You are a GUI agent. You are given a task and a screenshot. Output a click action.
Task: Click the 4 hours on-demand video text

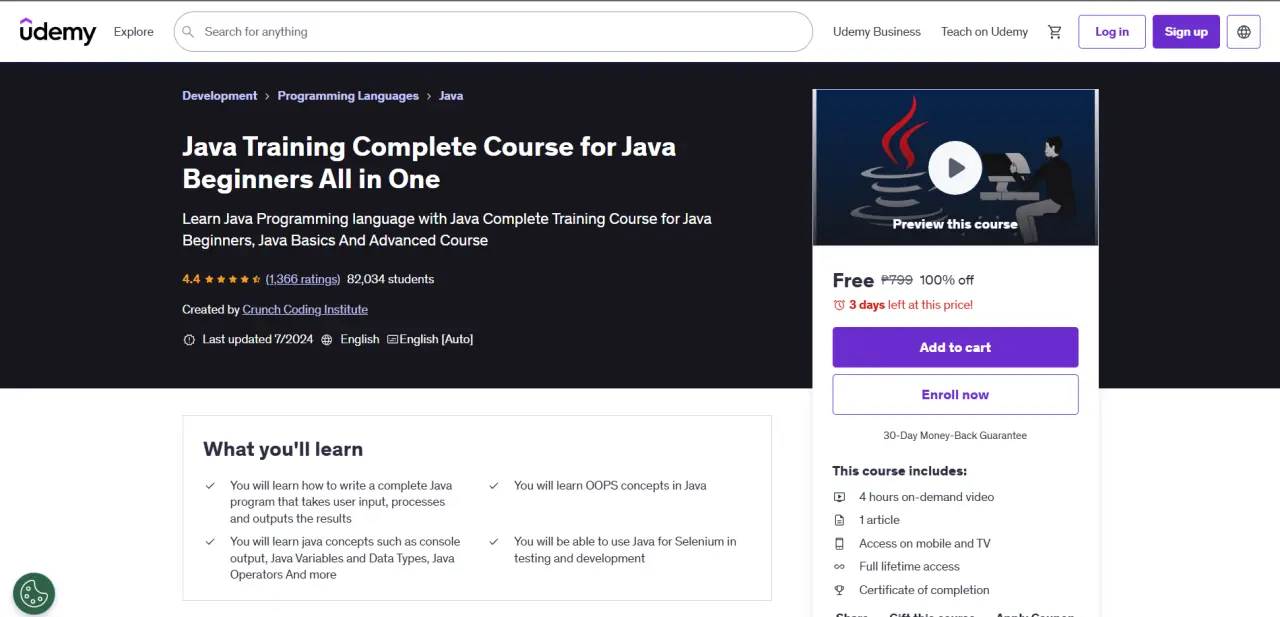pos(926,497)
